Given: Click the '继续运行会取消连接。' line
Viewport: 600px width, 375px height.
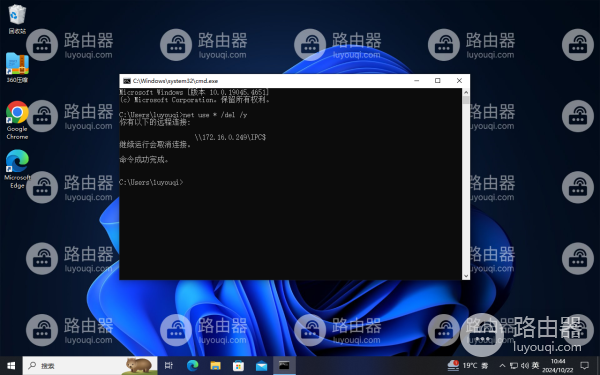Looking at the screenshot, I should [155, 145].
